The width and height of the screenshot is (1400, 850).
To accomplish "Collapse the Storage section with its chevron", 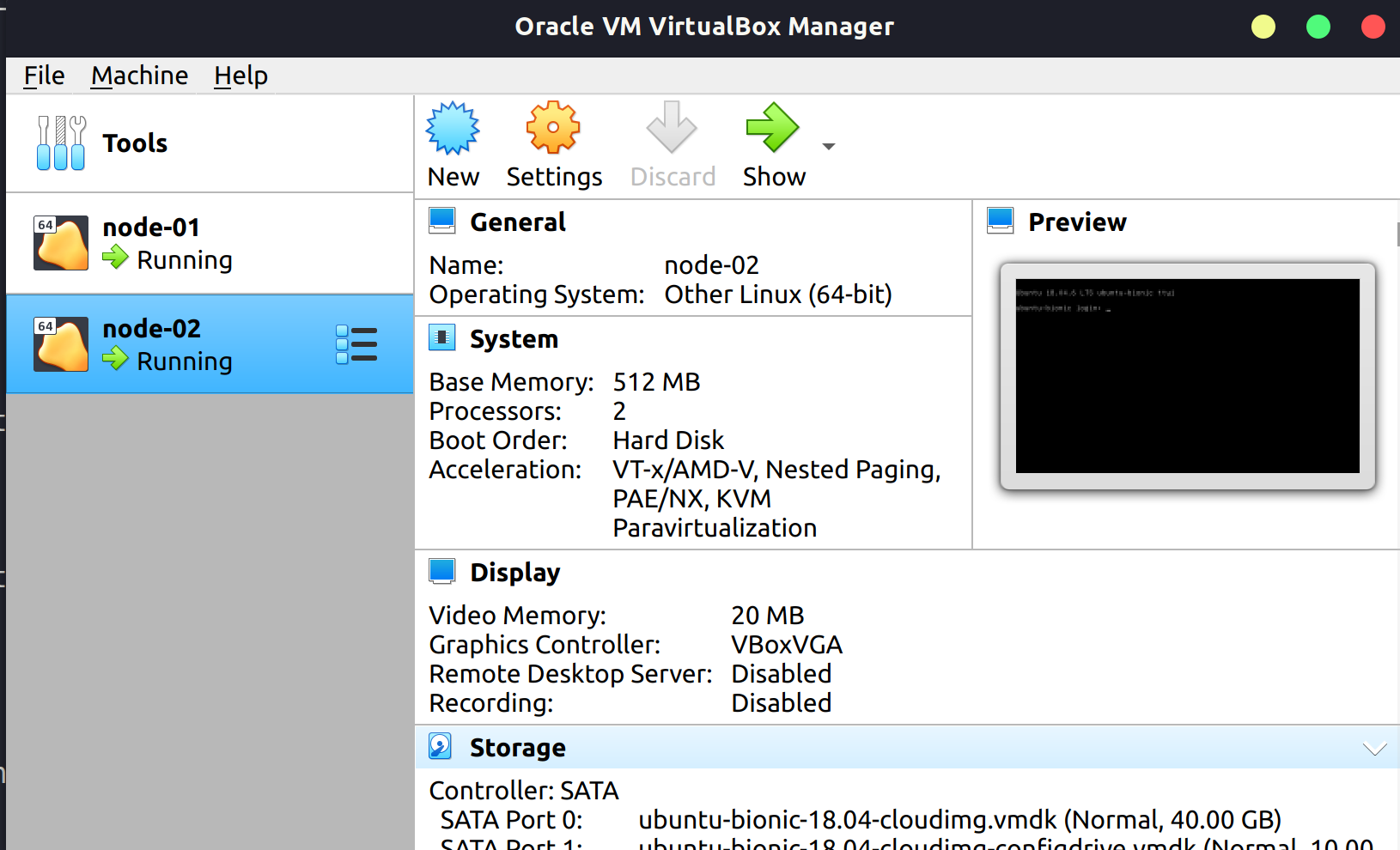I will (x=1374, y=749).
